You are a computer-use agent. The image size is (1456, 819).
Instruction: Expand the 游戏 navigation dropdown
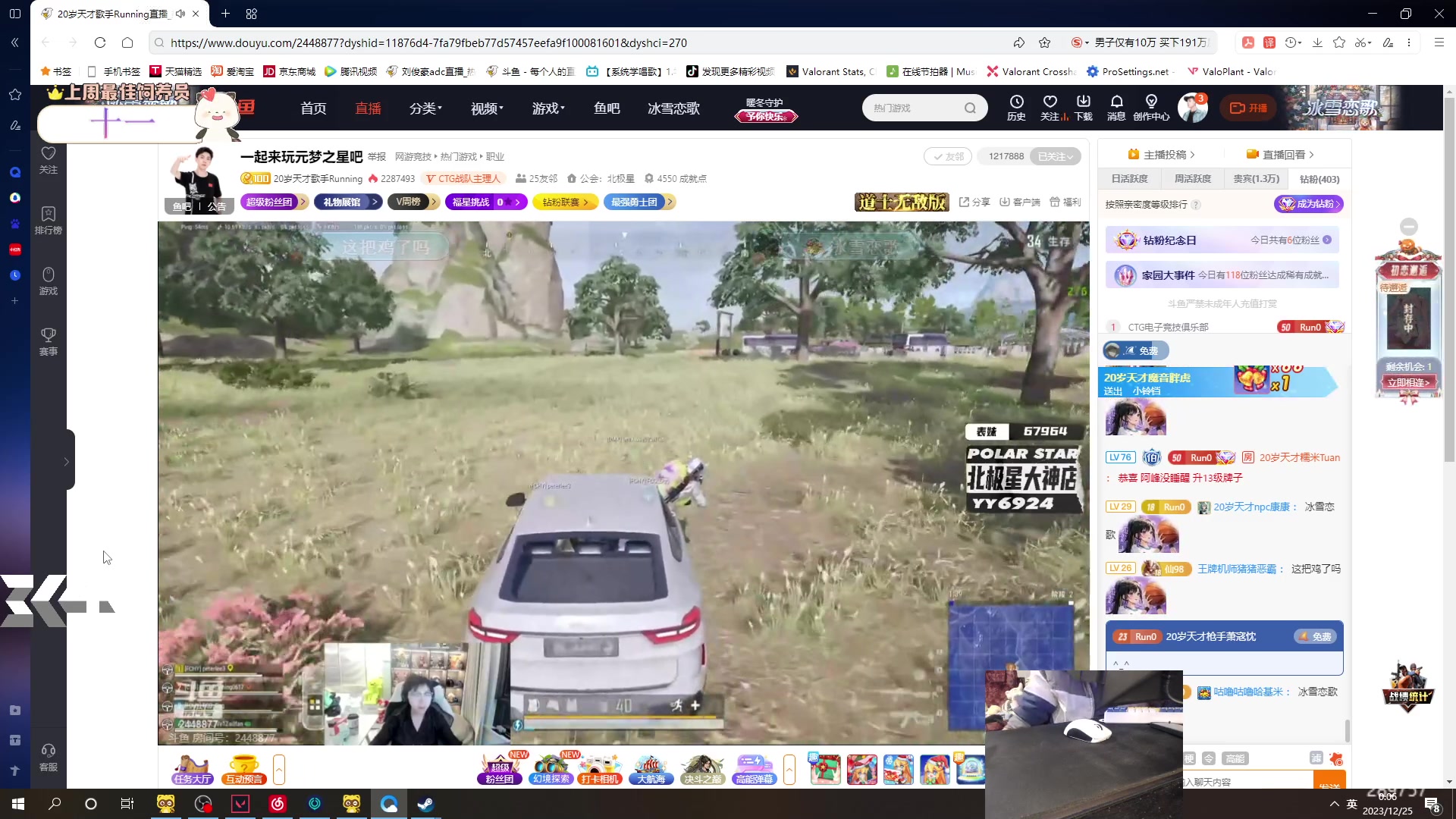point(548,108)
